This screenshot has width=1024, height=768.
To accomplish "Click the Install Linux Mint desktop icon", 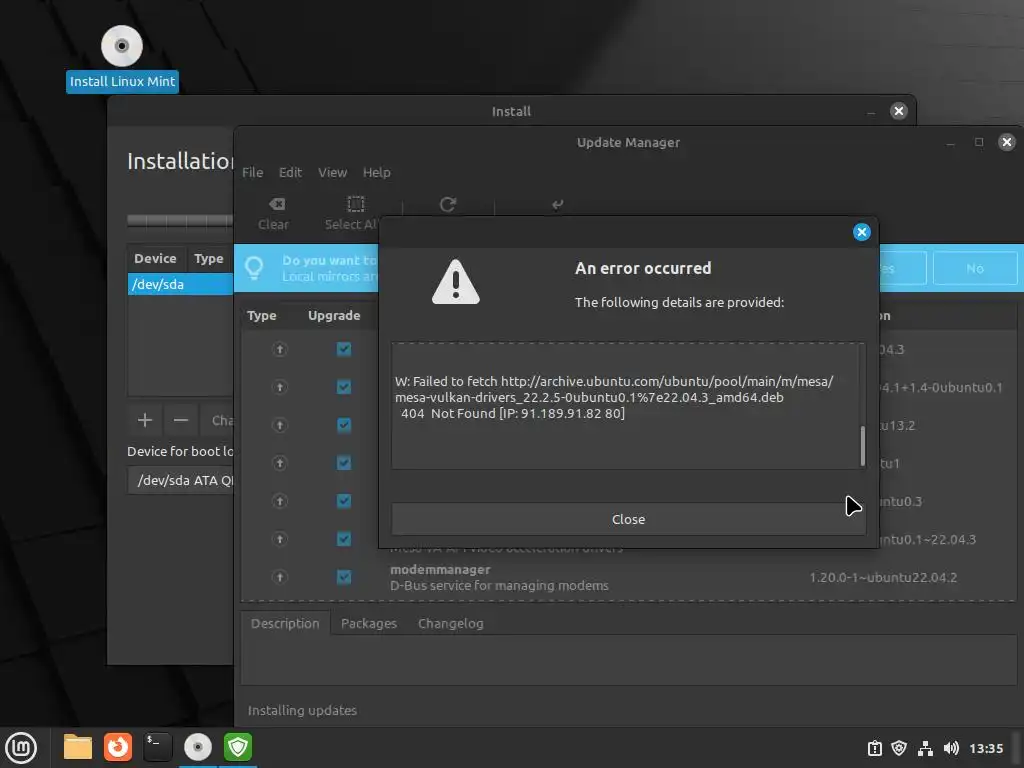I will 122,59.
